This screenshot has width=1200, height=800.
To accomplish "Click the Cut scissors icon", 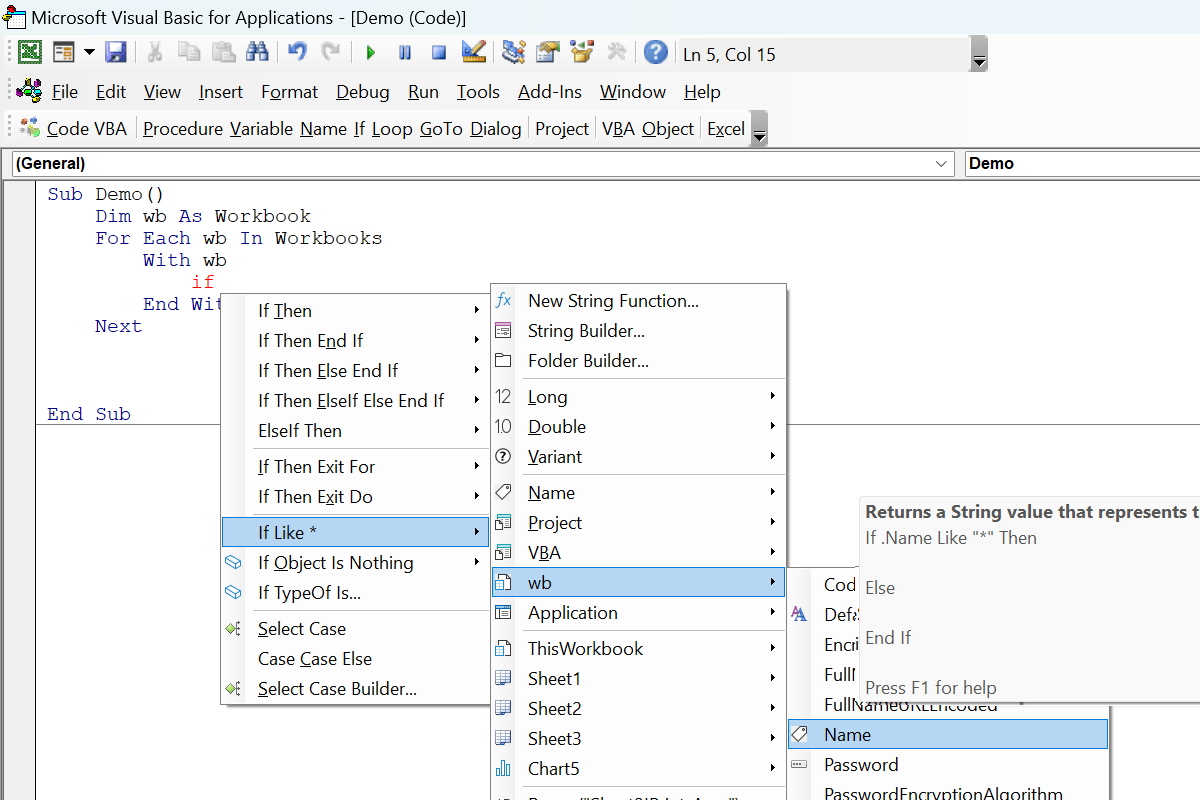I will 155,53.
